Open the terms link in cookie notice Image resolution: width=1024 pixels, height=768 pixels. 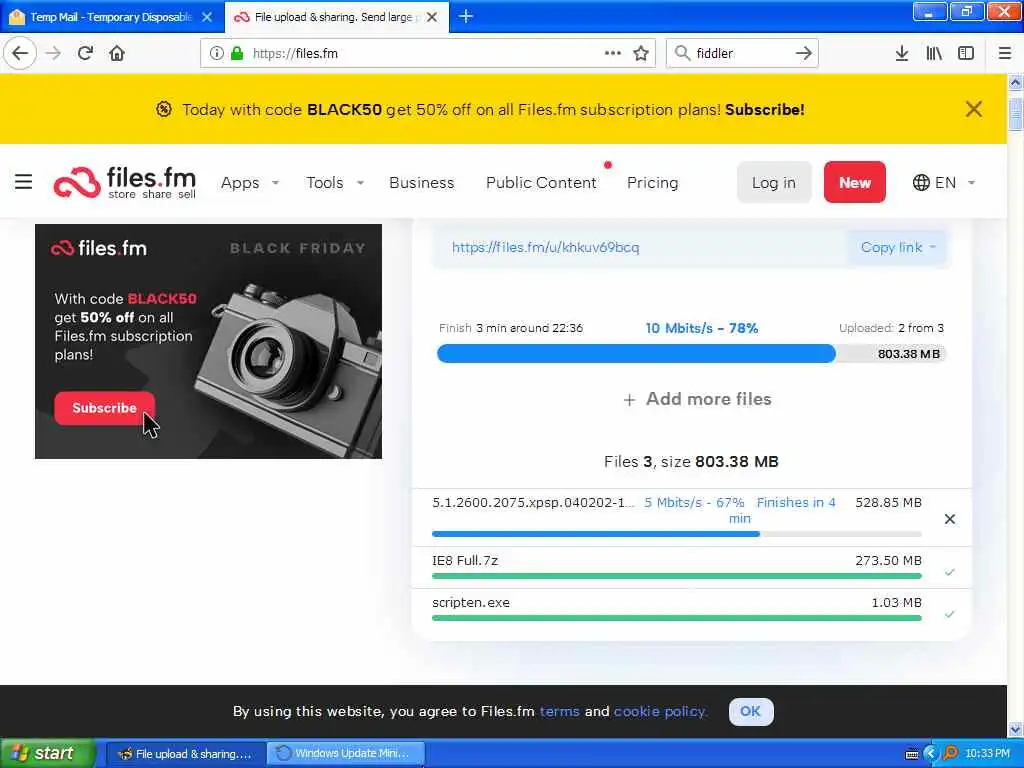(559, 711)
